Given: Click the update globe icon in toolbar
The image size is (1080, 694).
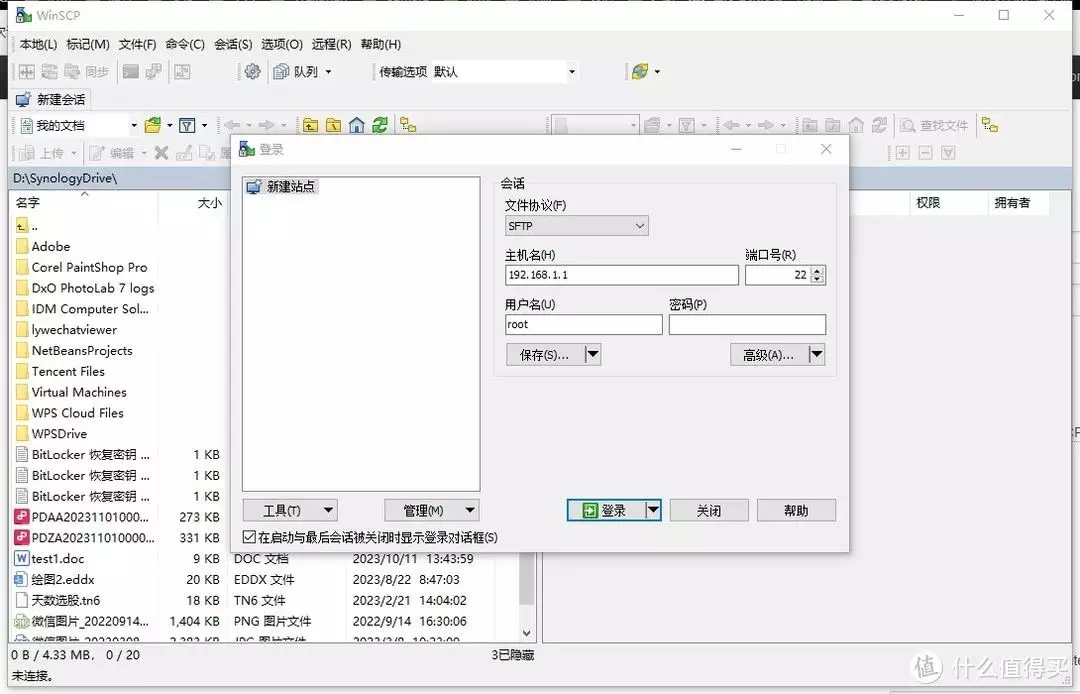Looking at the screenshot, I should (640, 72).
